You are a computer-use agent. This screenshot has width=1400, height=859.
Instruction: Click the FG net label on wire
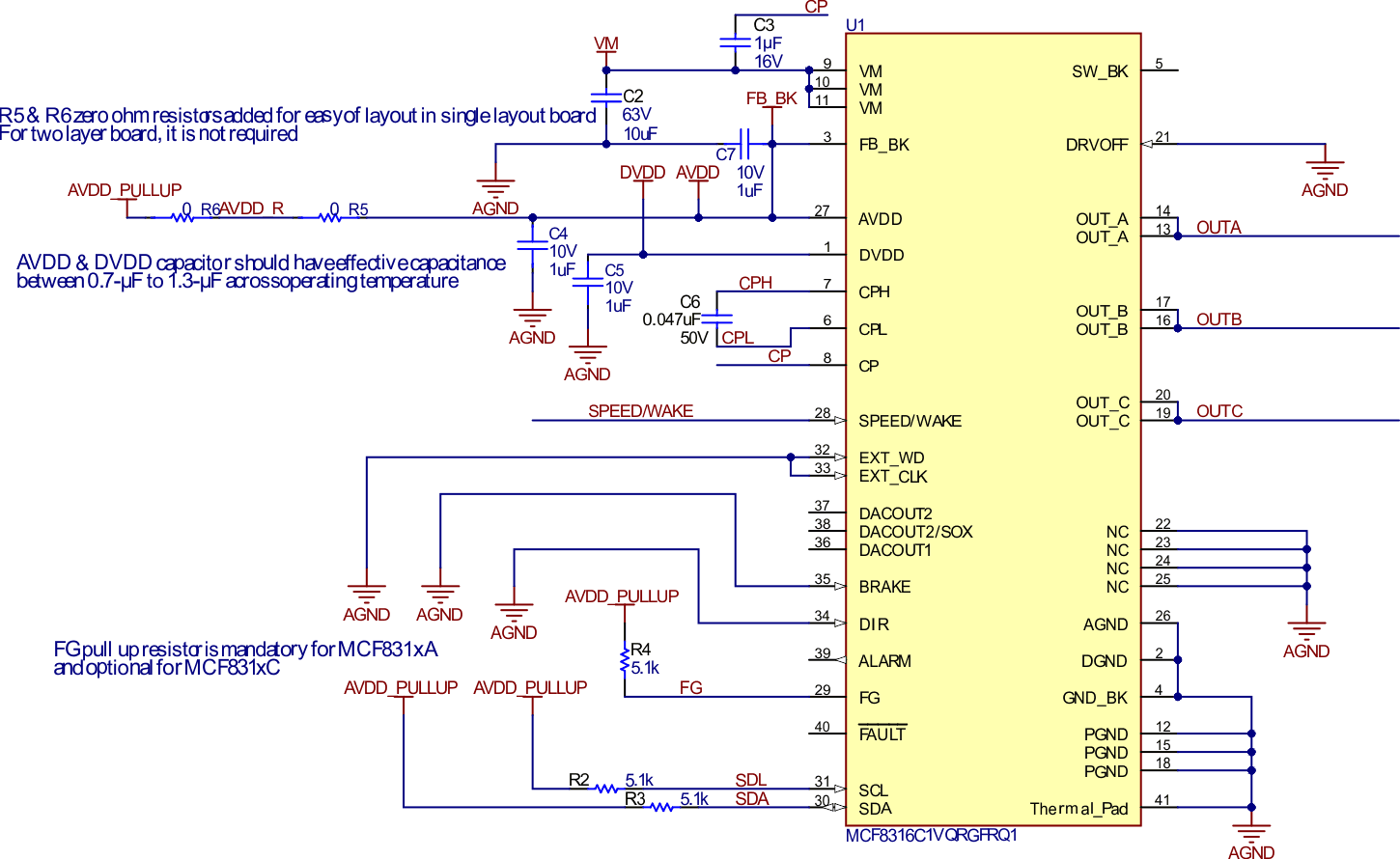click(690, 687)
